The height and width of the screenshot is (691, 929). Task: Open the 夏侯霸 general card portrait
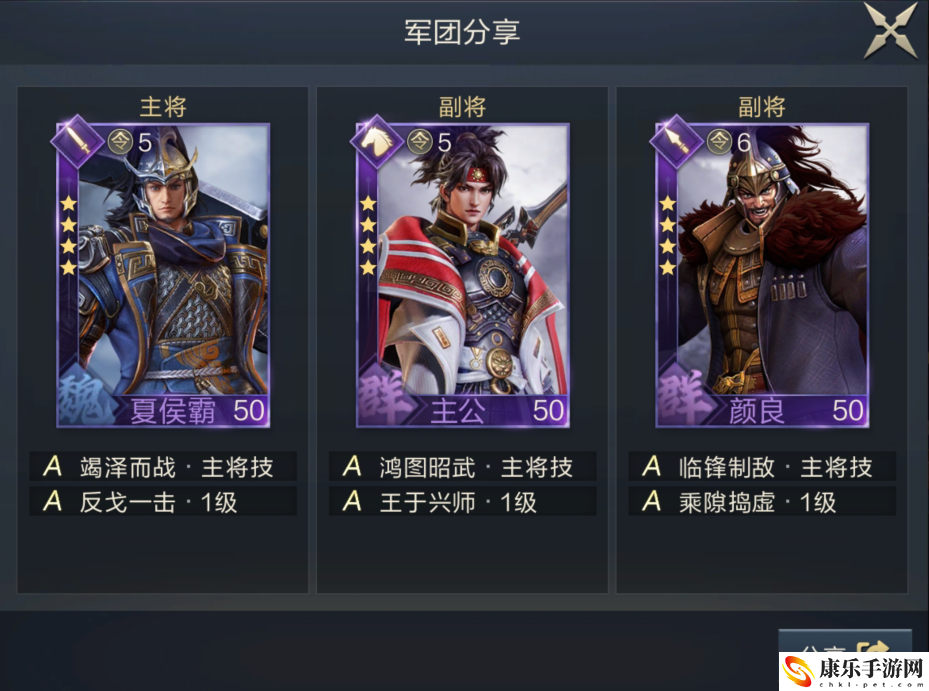[x=163, y=275]
